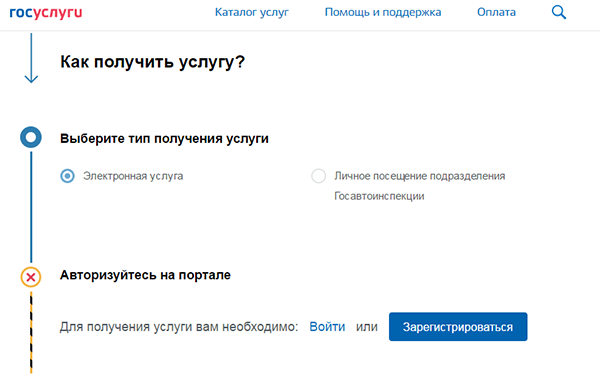The height and width of the screenshot is (377, 600).
Task: Click the Электронная услуга label text
Action: [133, 176]
